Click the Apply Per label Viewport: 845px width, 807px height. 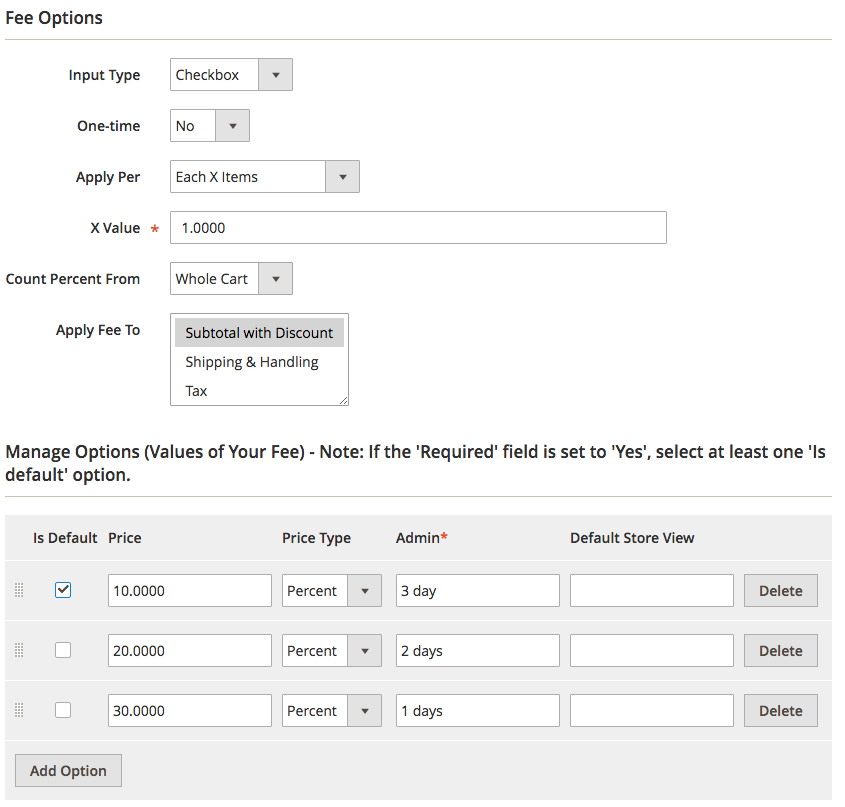tap(108, 177)
